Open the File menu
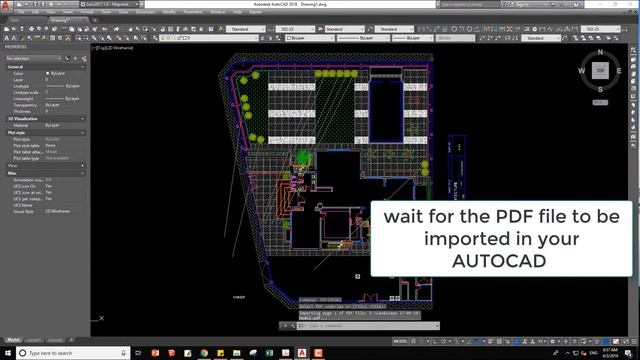The height and width of the screenshot is (360, 640). point(21,12)
